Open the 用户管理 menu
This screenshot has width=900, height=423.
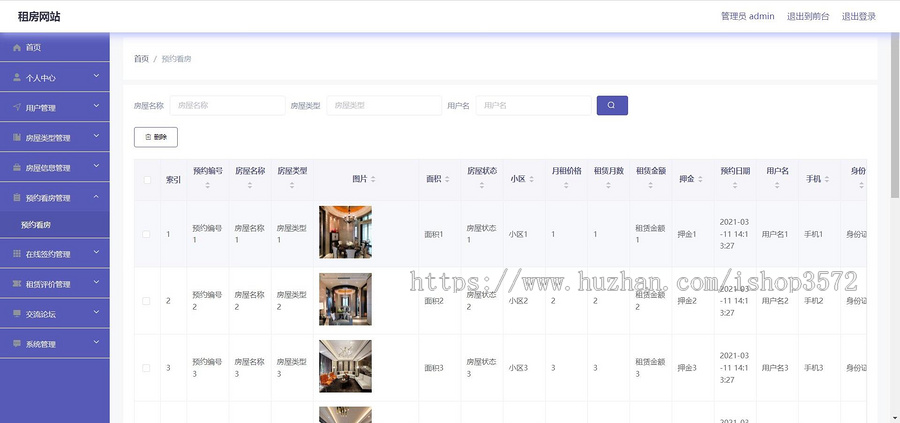pos(55,107)
